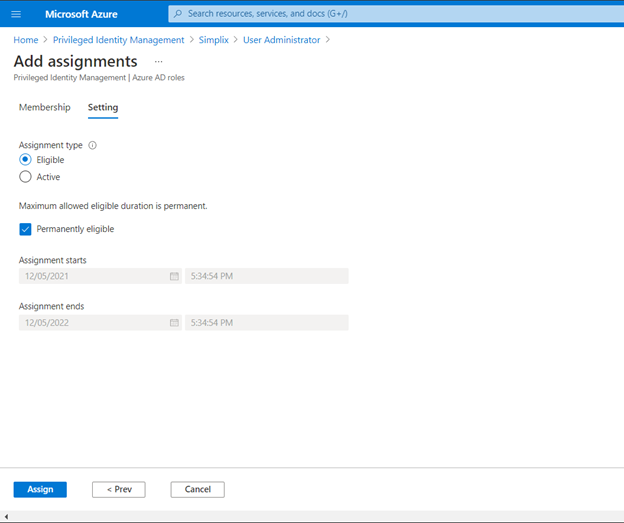
Task: Click the 'Assignment ends' label
Action: 51,306
